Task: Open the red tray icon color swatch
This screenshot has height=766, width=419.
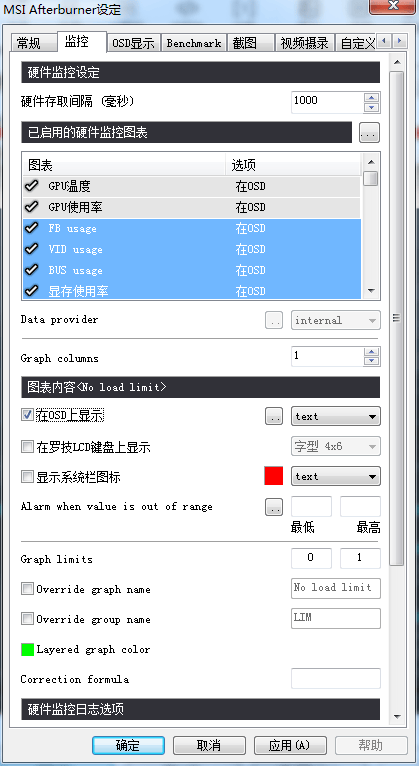Action: click(273, 476)
